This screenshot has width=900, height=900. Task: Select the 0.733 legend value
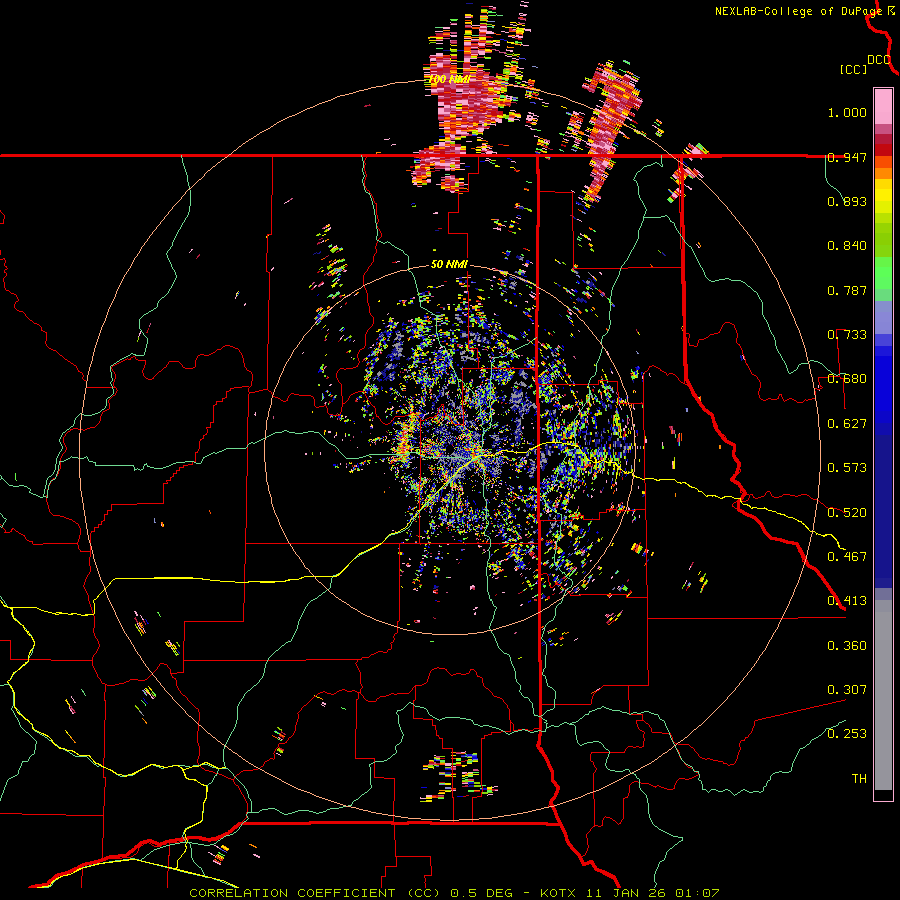pyautogui.click(x=847, y=335)
